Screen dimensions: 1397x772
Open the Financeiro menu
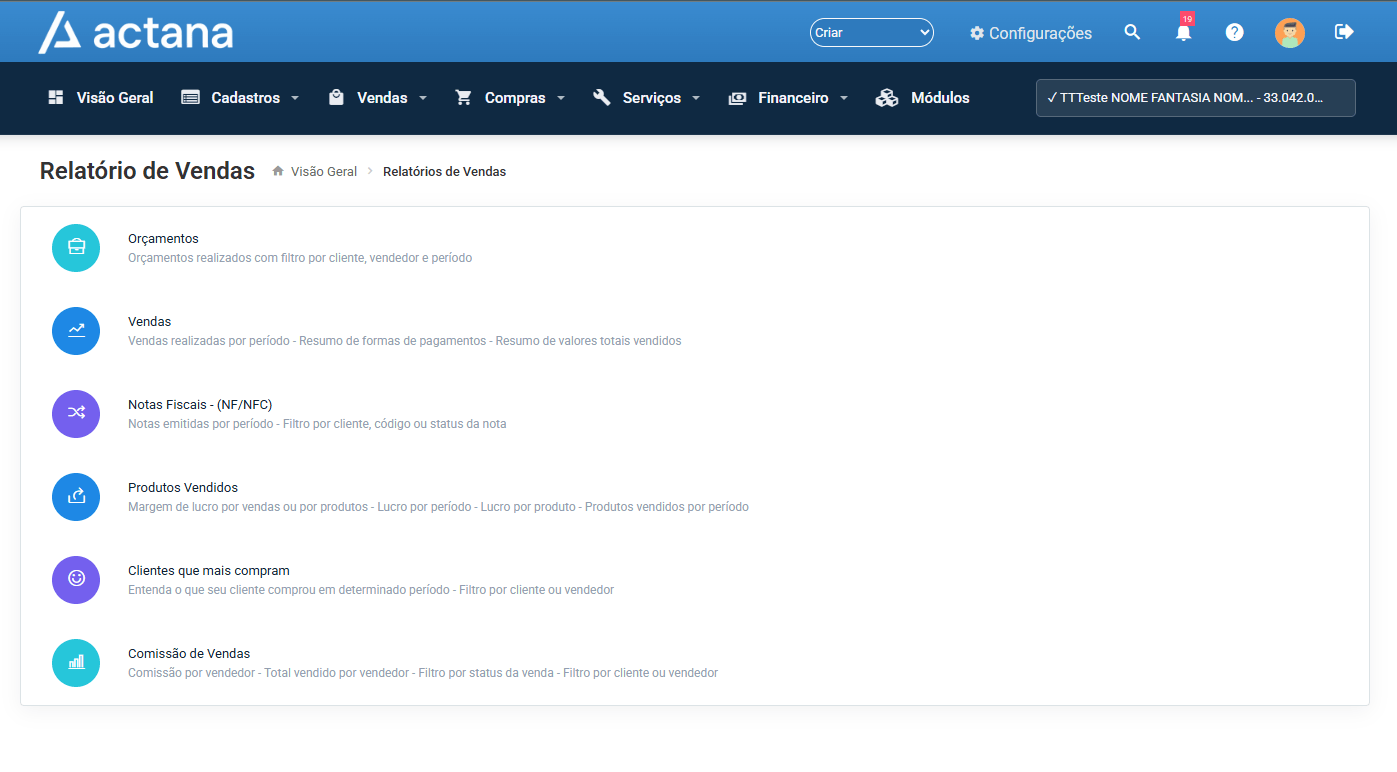(x=788, y=98)
